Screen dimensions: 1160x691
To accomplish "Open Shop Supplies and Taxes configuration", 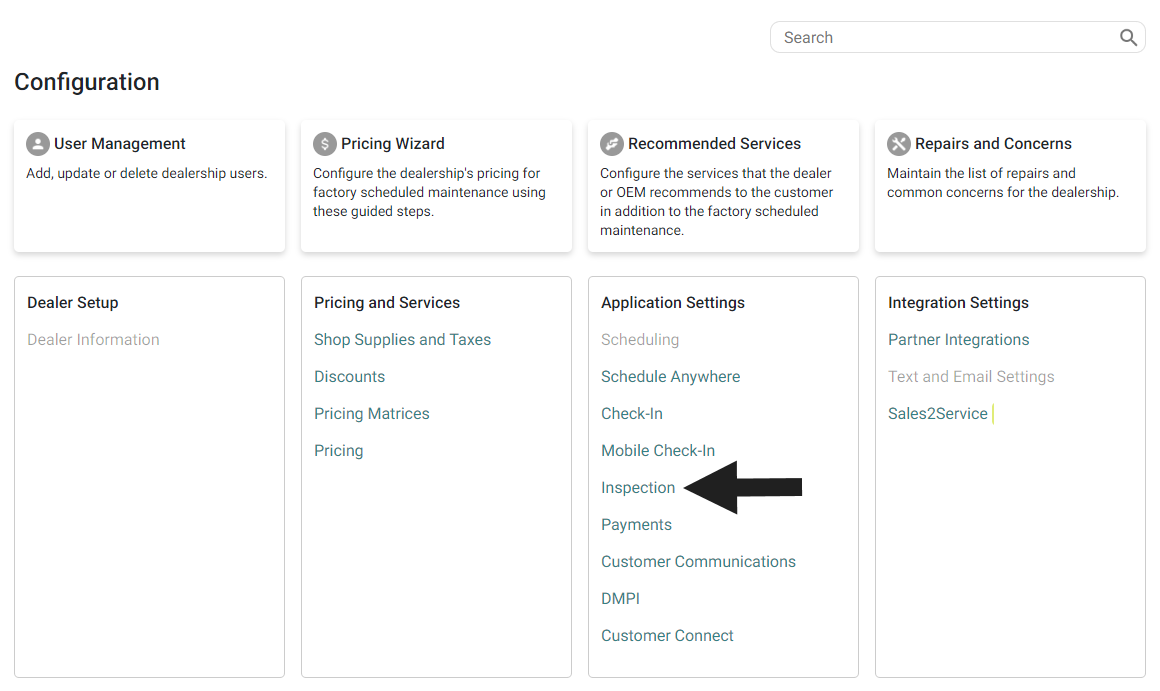I will point(402,339).
